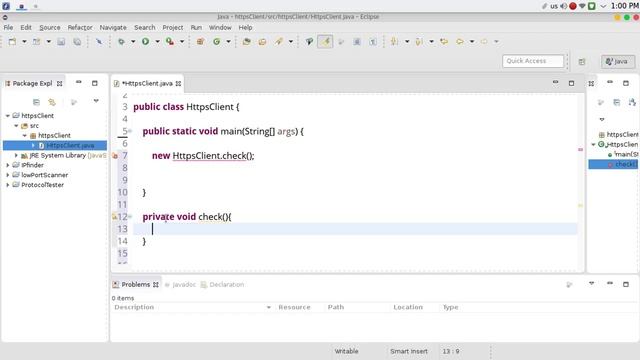
Task: Toggle Show Whitespace Characters icon
Action: [x=373, y=42]
